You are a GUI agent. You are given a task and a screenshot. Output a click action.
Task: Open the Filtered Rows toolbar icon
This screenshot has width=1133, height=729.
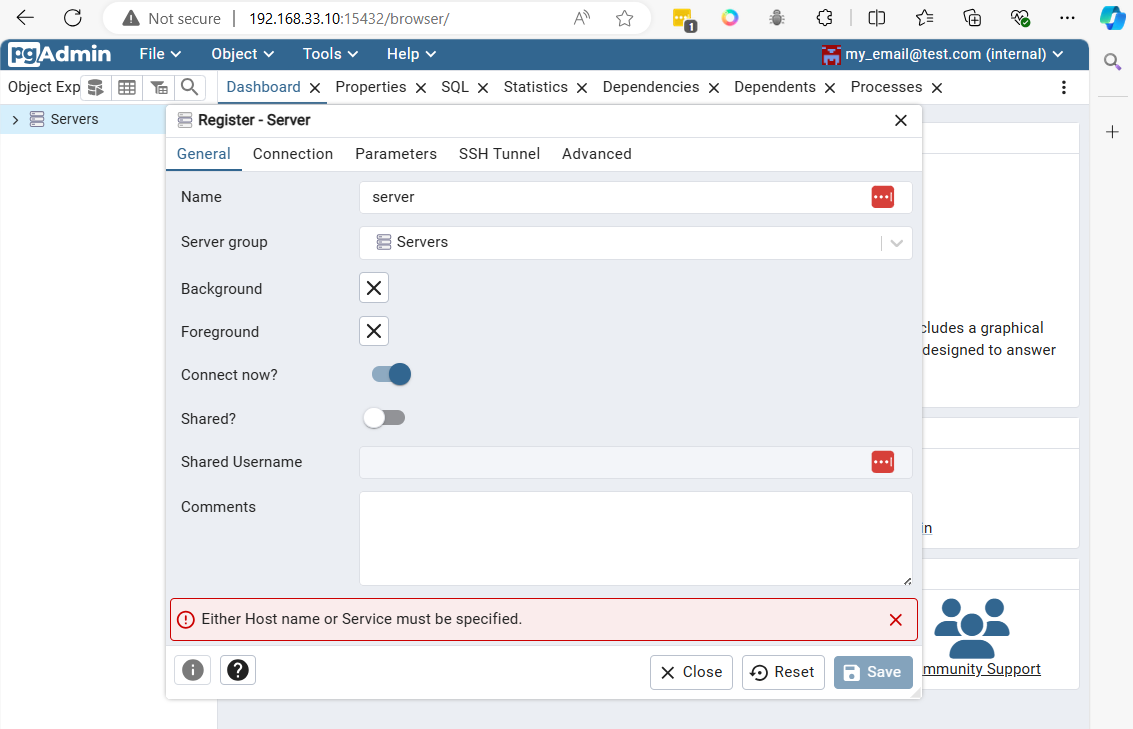pyautogui.click(x=158, y=87)
